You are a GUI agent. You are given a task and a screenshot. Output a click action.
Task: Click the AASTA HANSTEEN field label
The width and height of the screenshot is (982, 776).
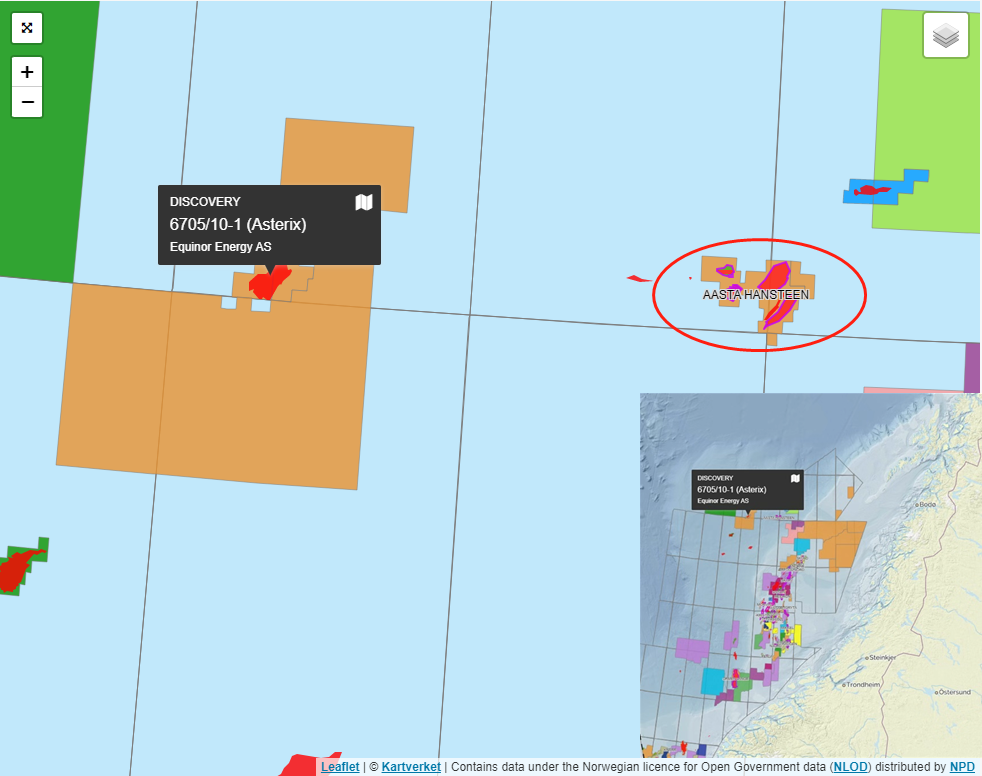pyautogui.click(x=755, y=295)
